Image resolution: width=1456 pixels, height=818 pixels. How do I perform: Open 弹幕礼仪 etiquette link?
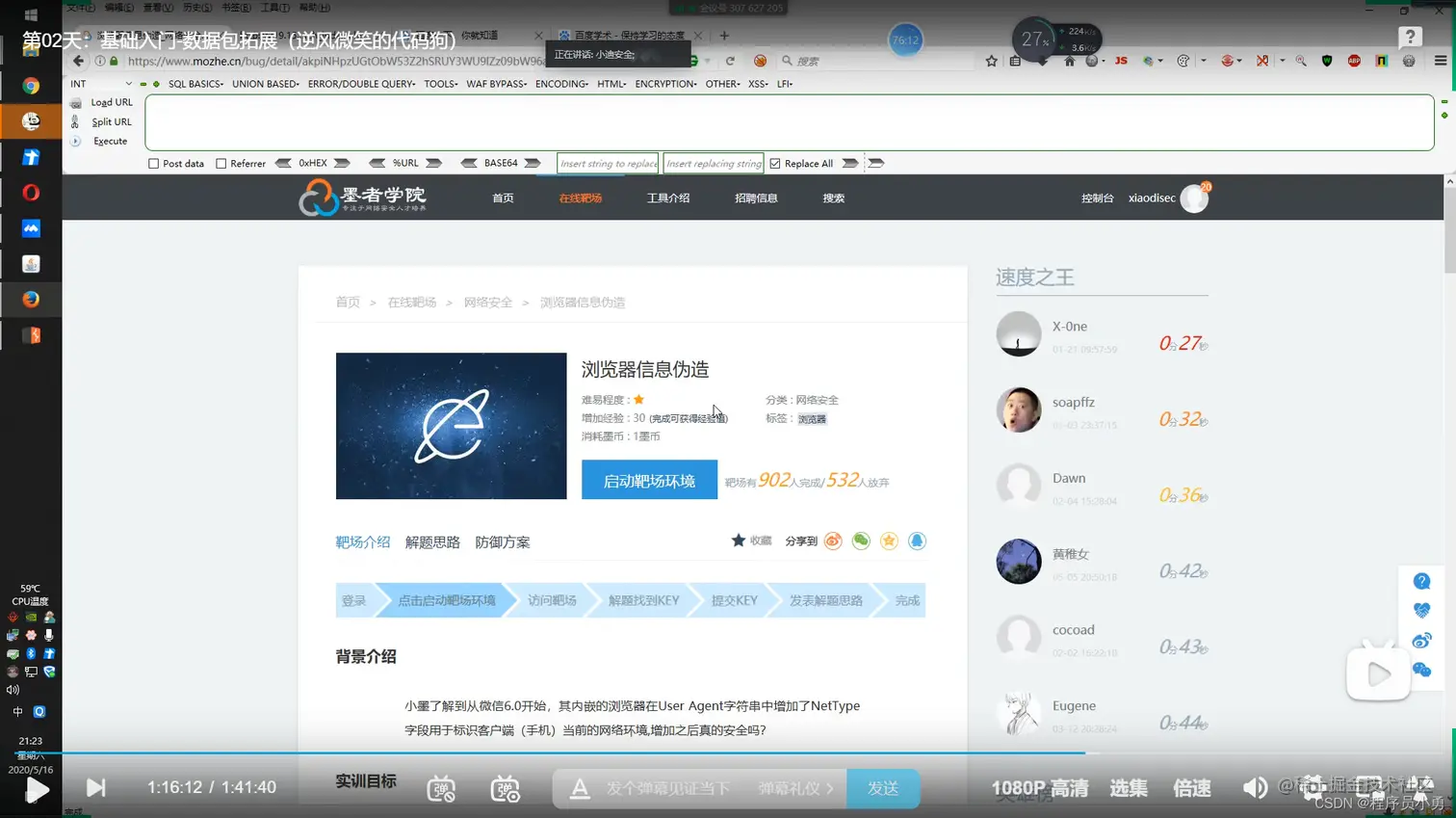tap(795, 788)
